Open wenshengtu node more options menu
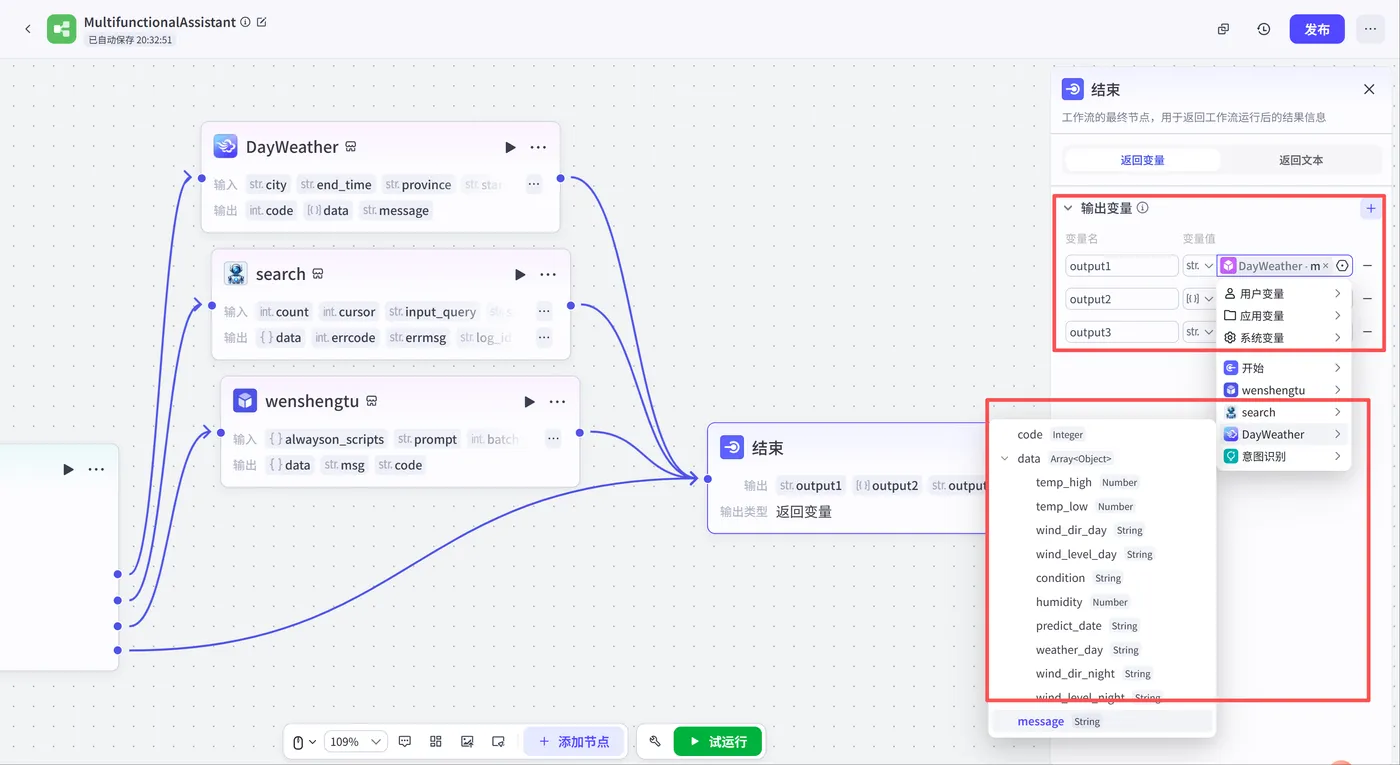Screen dimensions: 1400x765 pos(558,401)
